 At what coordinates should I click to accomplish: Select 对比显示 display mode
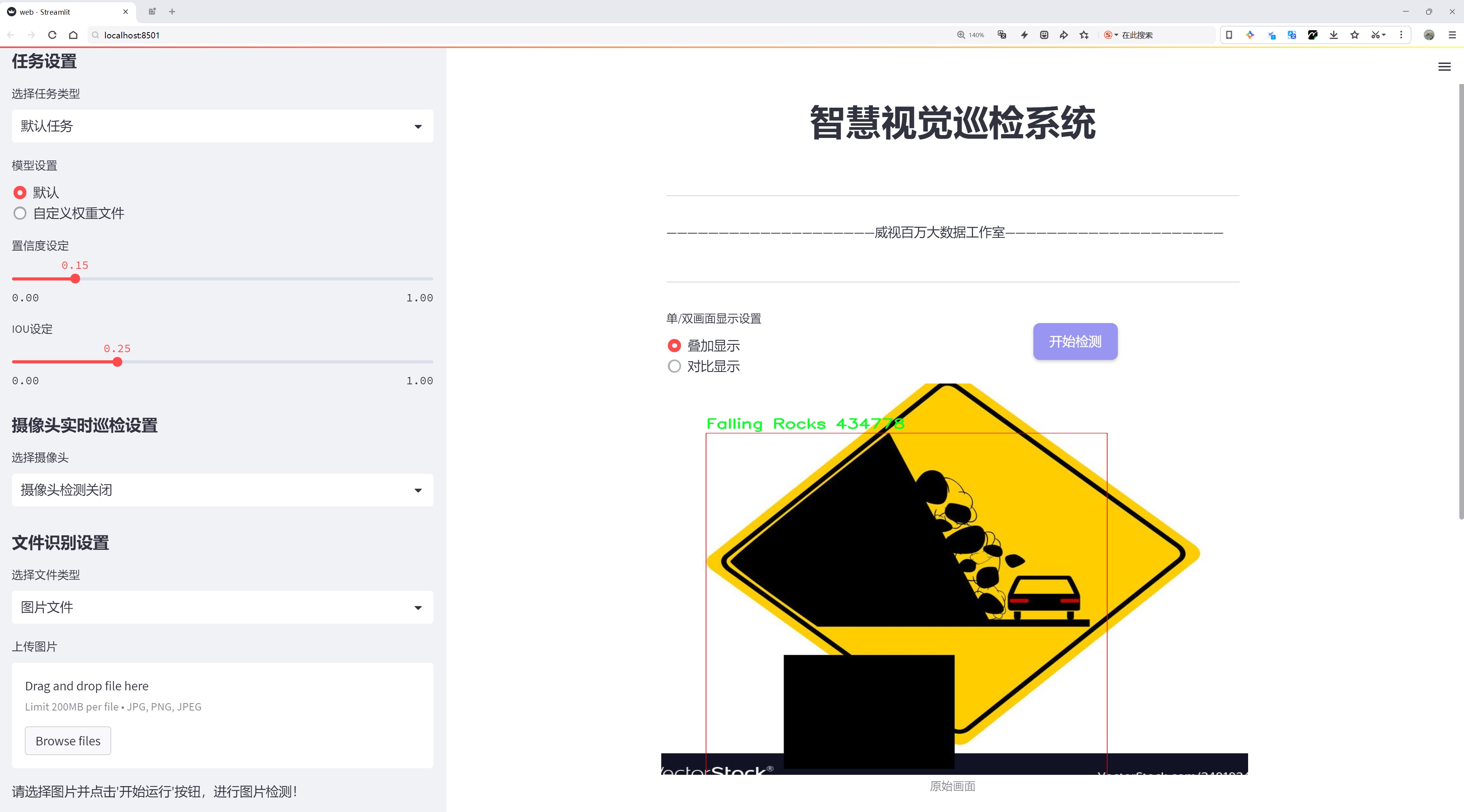click(x=674, y=366)
